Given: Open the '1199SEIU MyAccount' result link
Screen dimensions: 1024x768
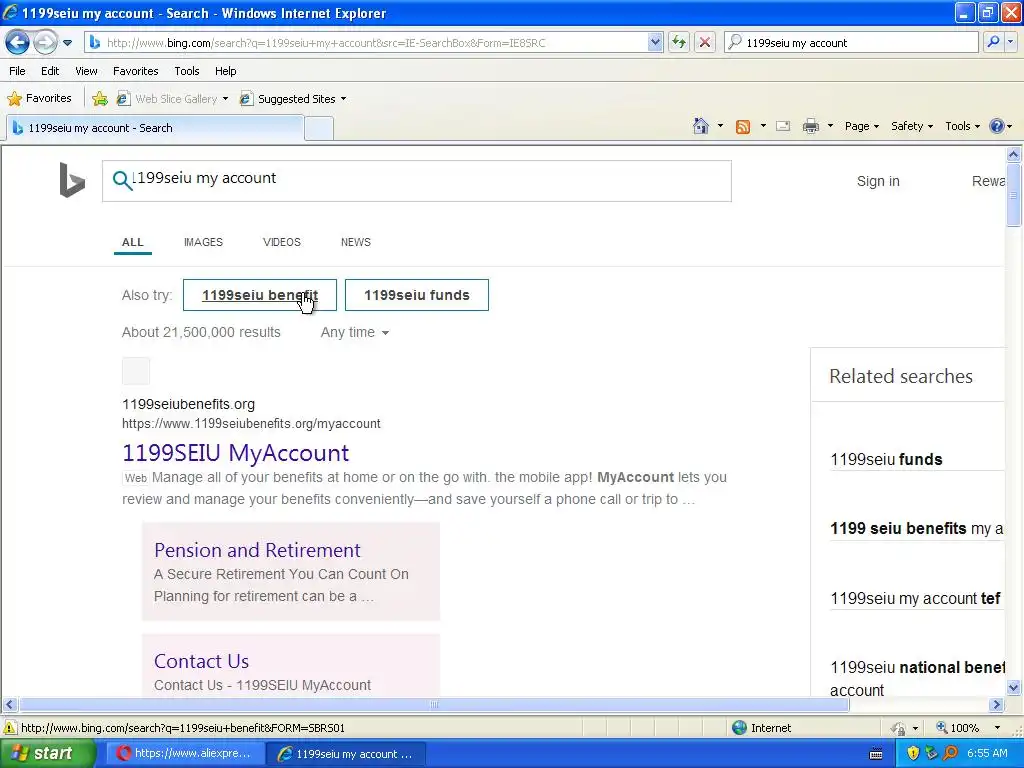Looking at the screenshot, I should [x=236, y=453].
